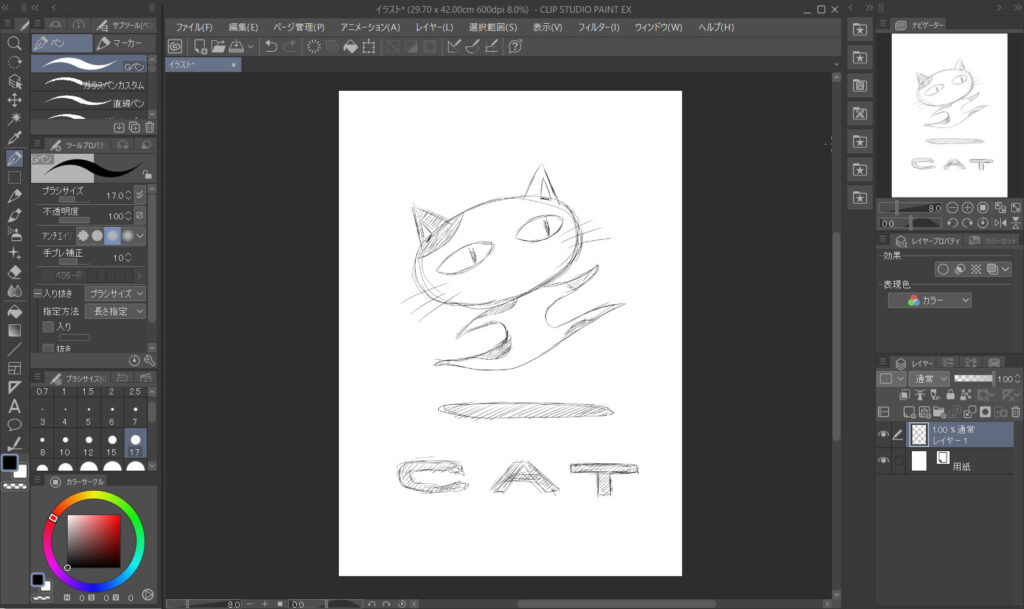Screen dimensions: 1024x609
Task: Select the Auto select magic wand tool
Action: coord(14,119)
